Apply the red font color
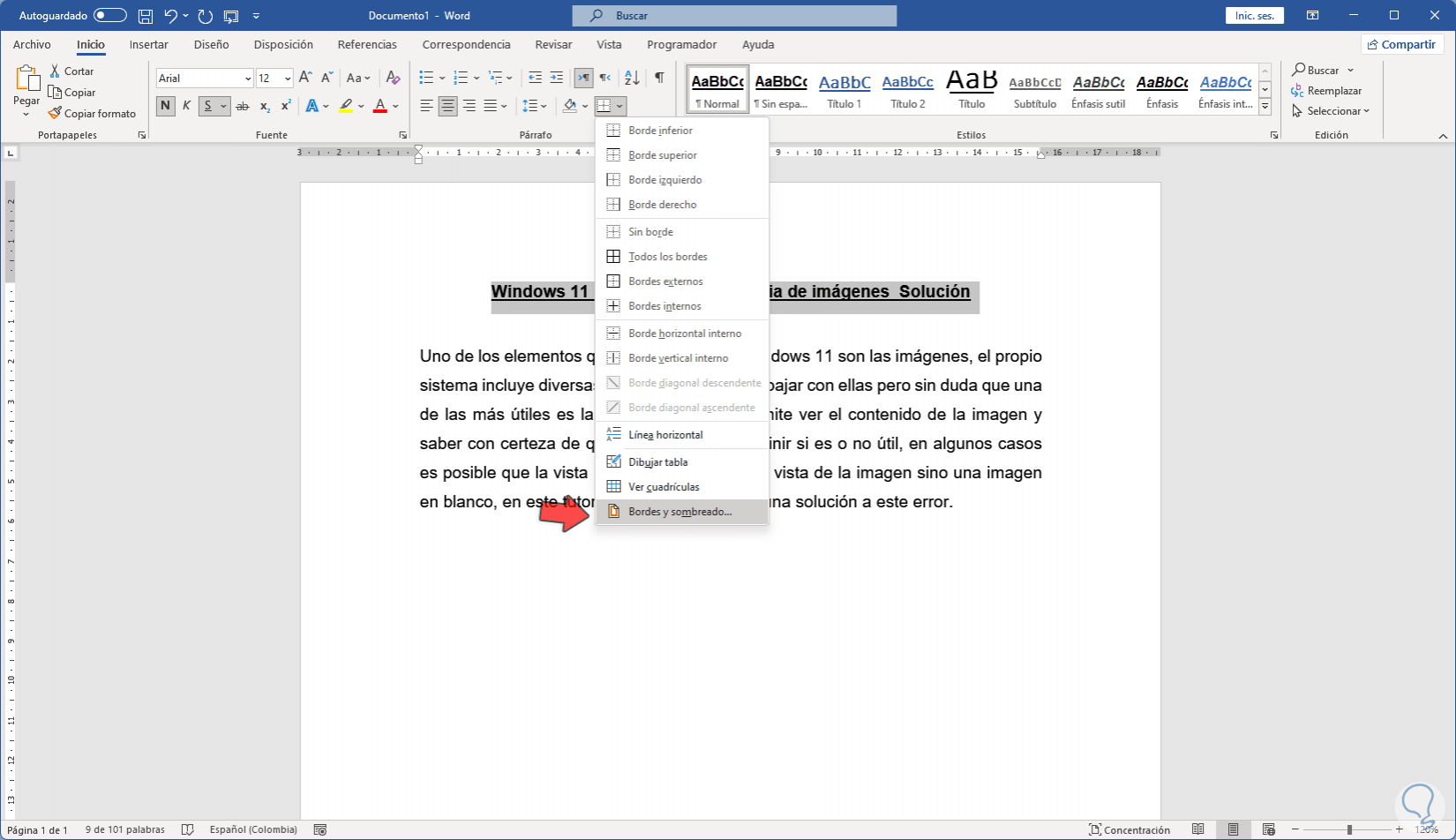The width and height of the screenshot is (1456, 840). [x=380, y=106]
